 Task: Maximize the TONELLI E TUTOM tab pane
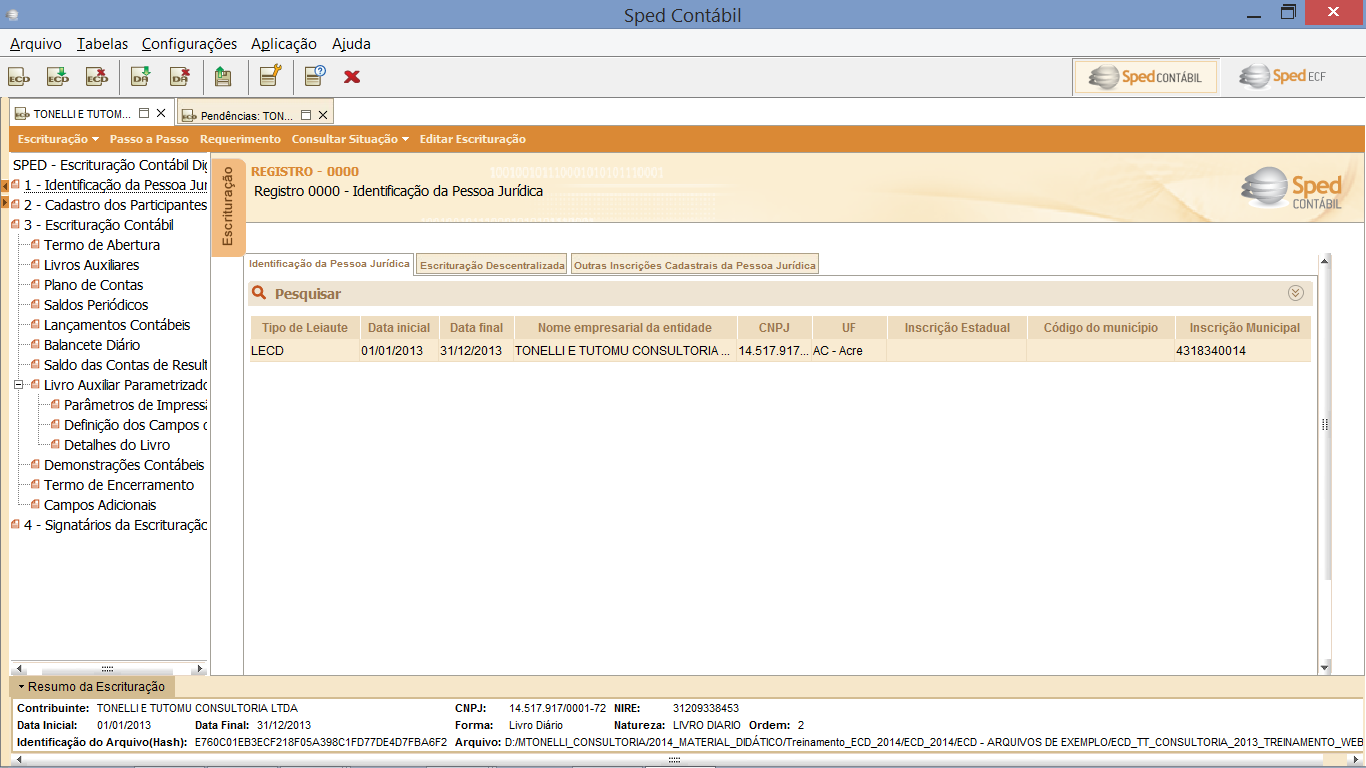[144, 114]
